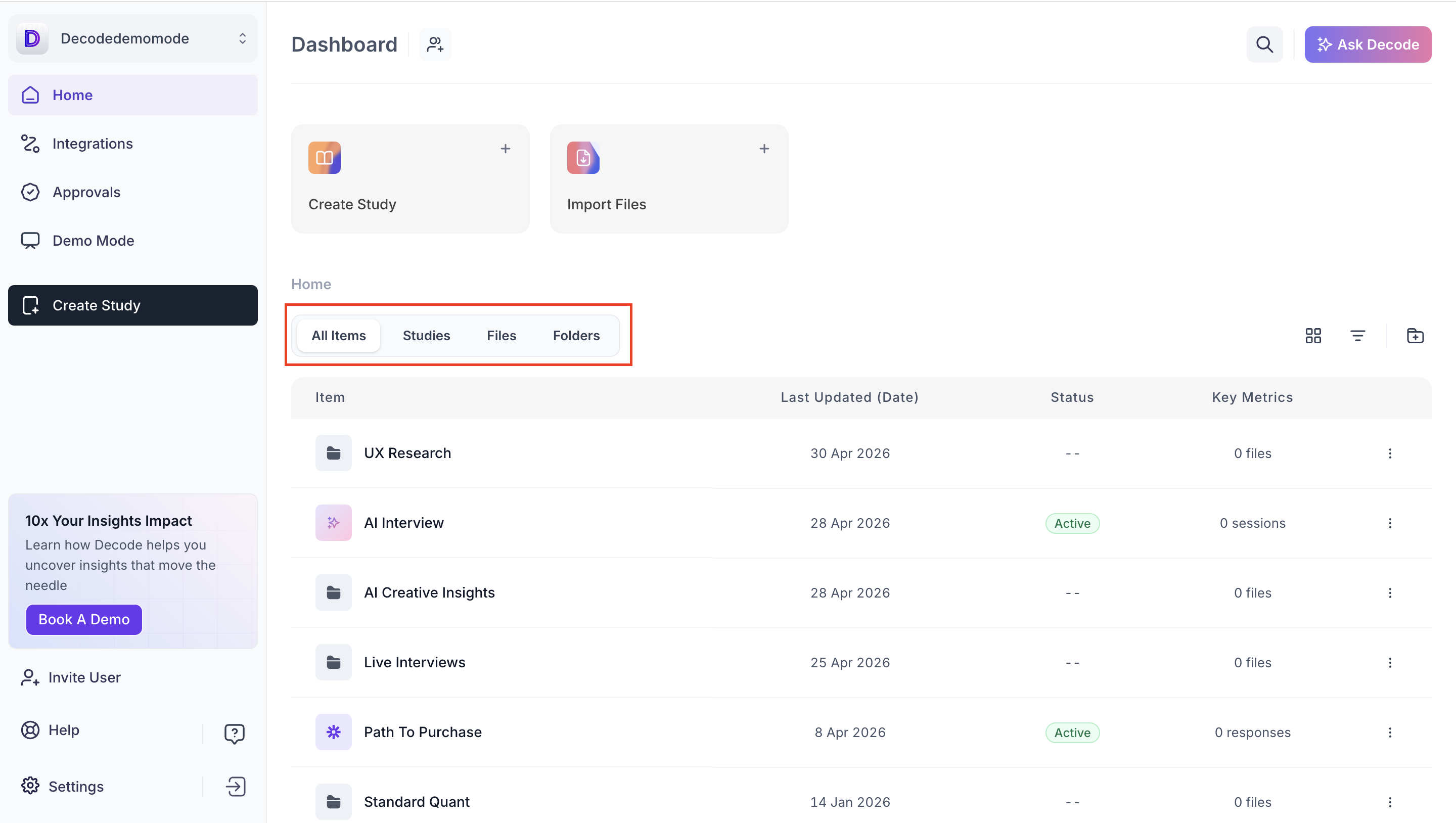Viewport: 1456px width, 823px height.
Task: Click the logout arrow icon beside Settings
Action: point(236,786)
